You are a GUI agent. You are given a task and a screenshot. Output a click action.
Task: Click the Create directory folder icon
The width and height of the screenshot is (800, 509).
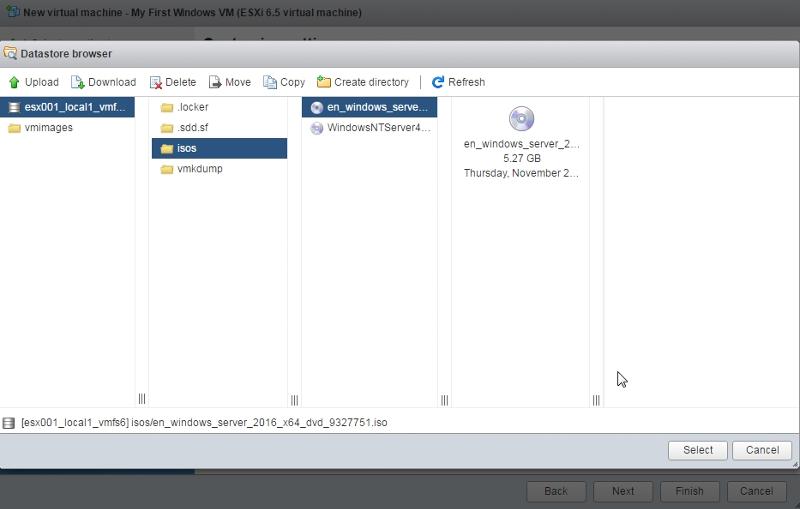[x=324, y=82]
